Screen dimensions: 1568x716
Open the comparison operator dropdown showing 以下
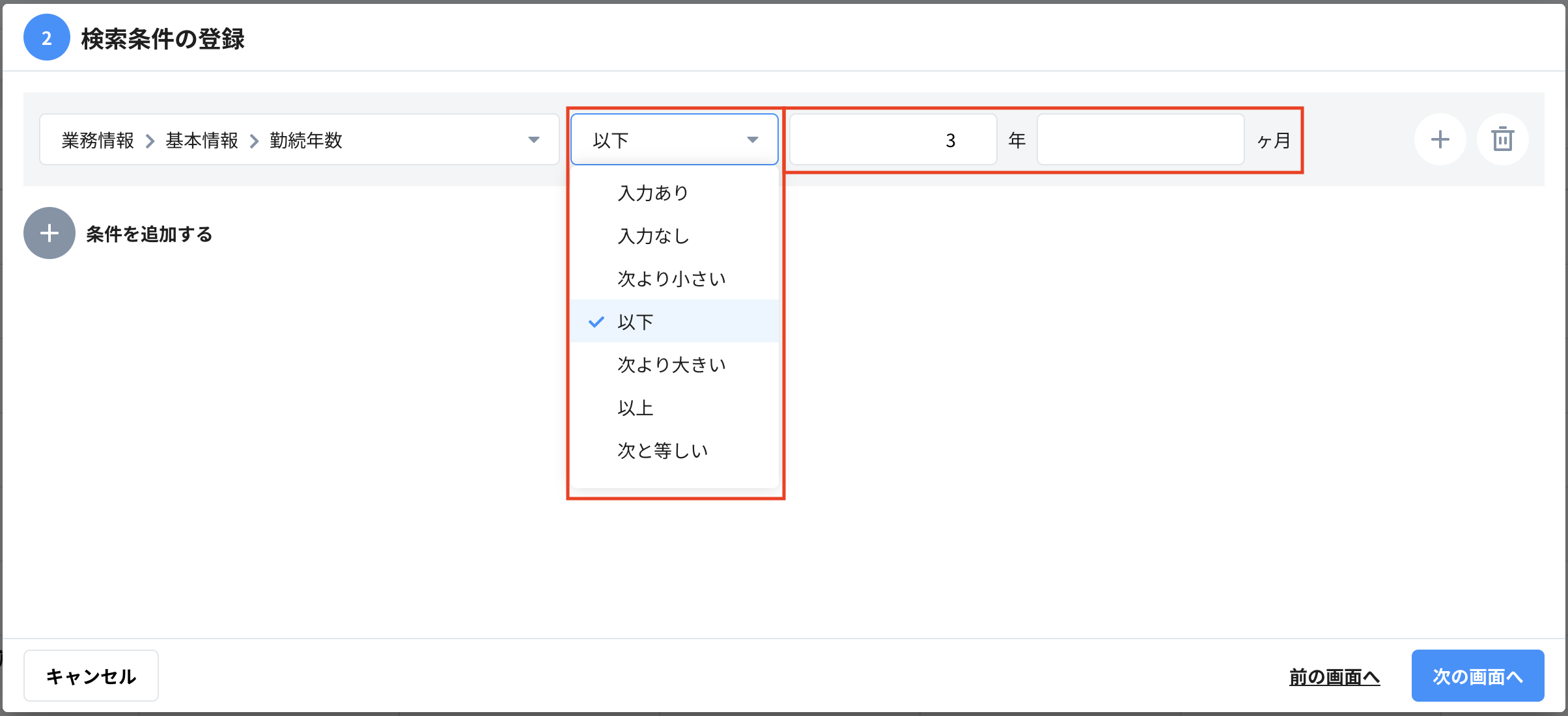[x=674, y=139]
